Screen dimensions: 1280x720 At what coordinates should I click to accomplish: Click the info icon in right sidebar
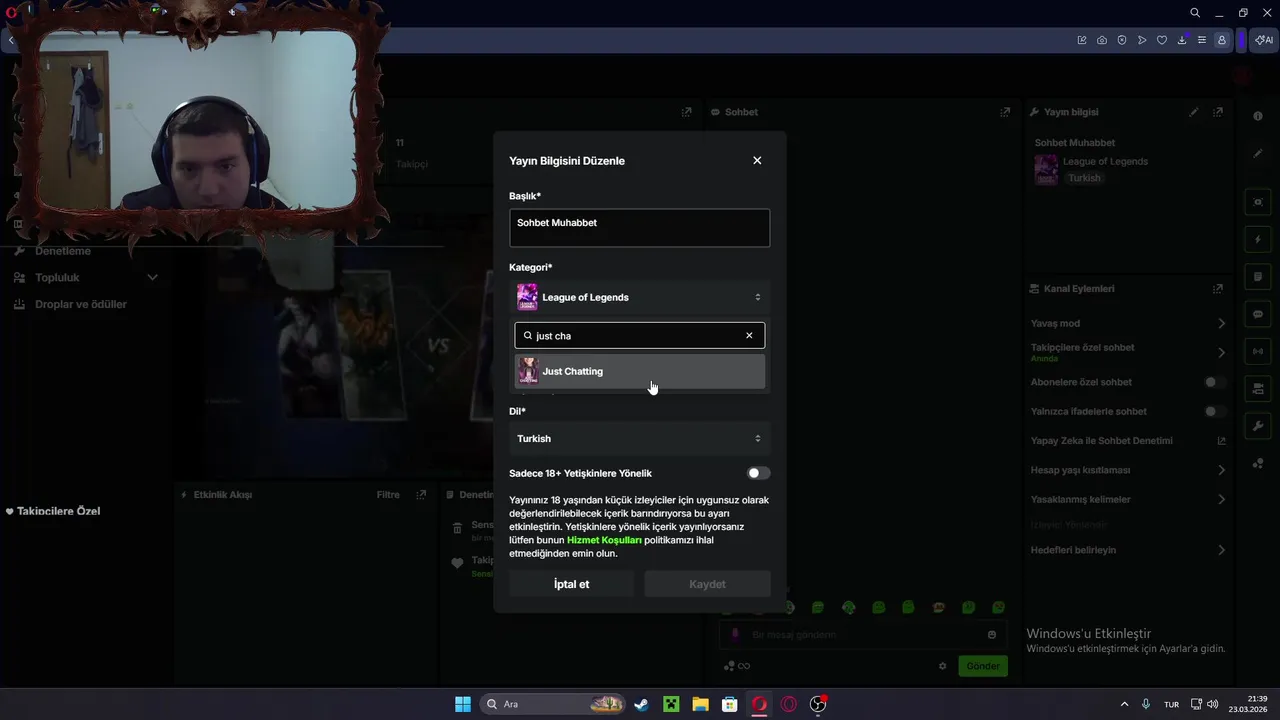point(1258,116)
